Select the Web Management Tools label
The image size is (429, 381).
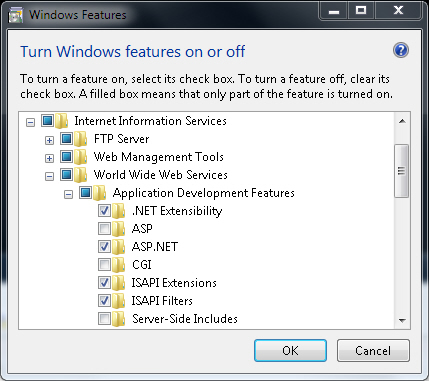coord(158,157)
